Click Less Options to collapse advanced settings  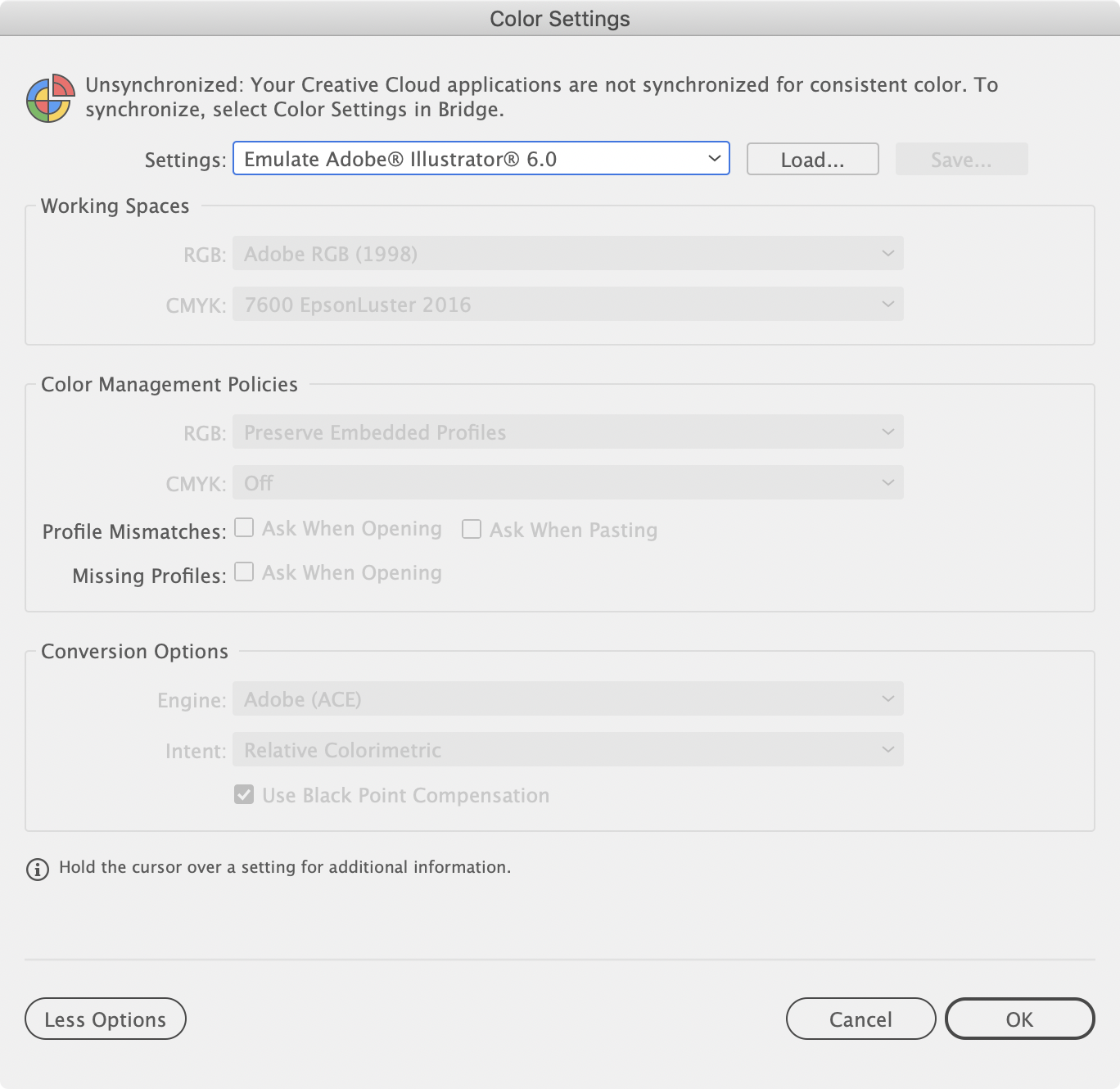[x=105, y=1019]
